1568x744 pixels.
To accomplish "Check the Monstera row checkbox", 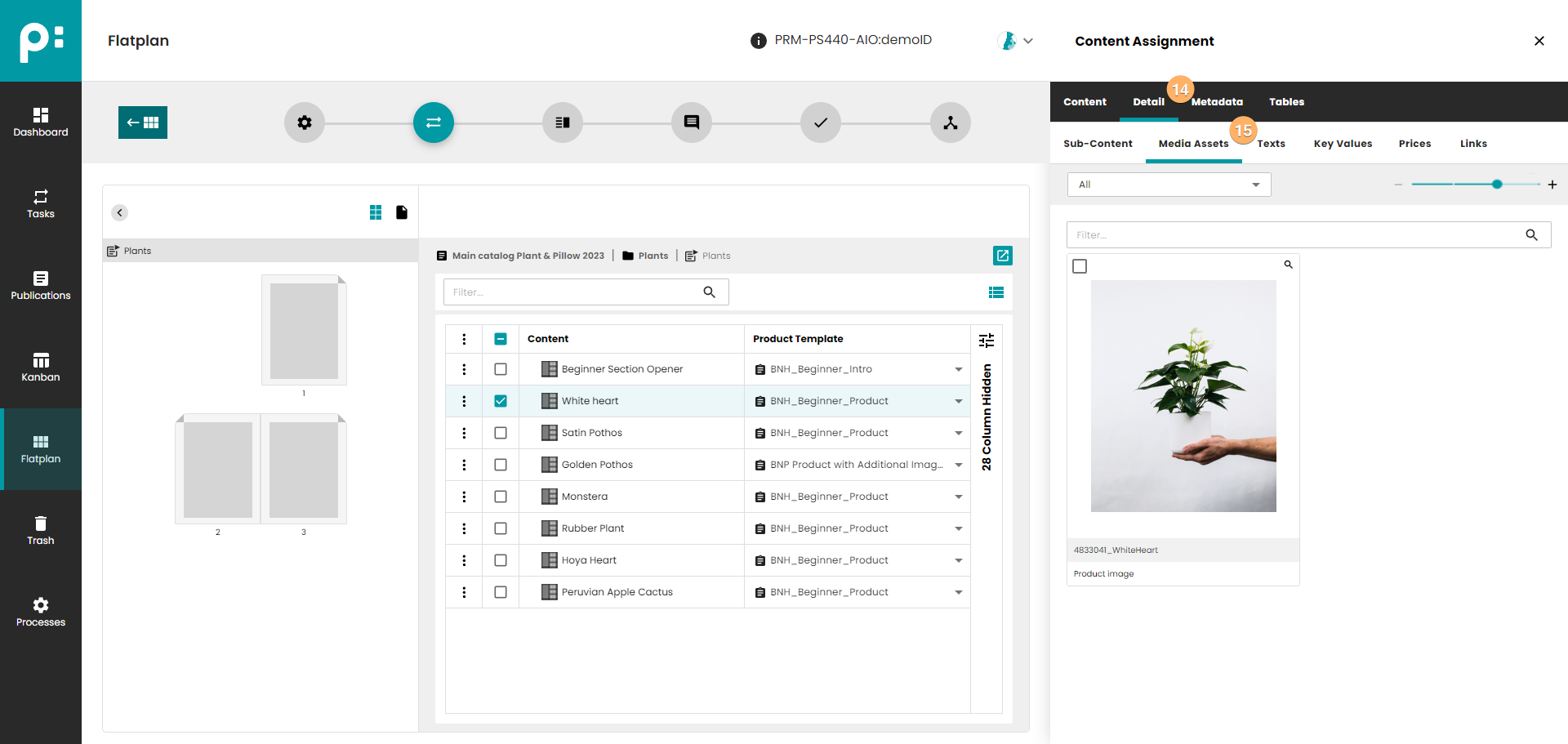I will pyautogui.click(x=501, y=497).
